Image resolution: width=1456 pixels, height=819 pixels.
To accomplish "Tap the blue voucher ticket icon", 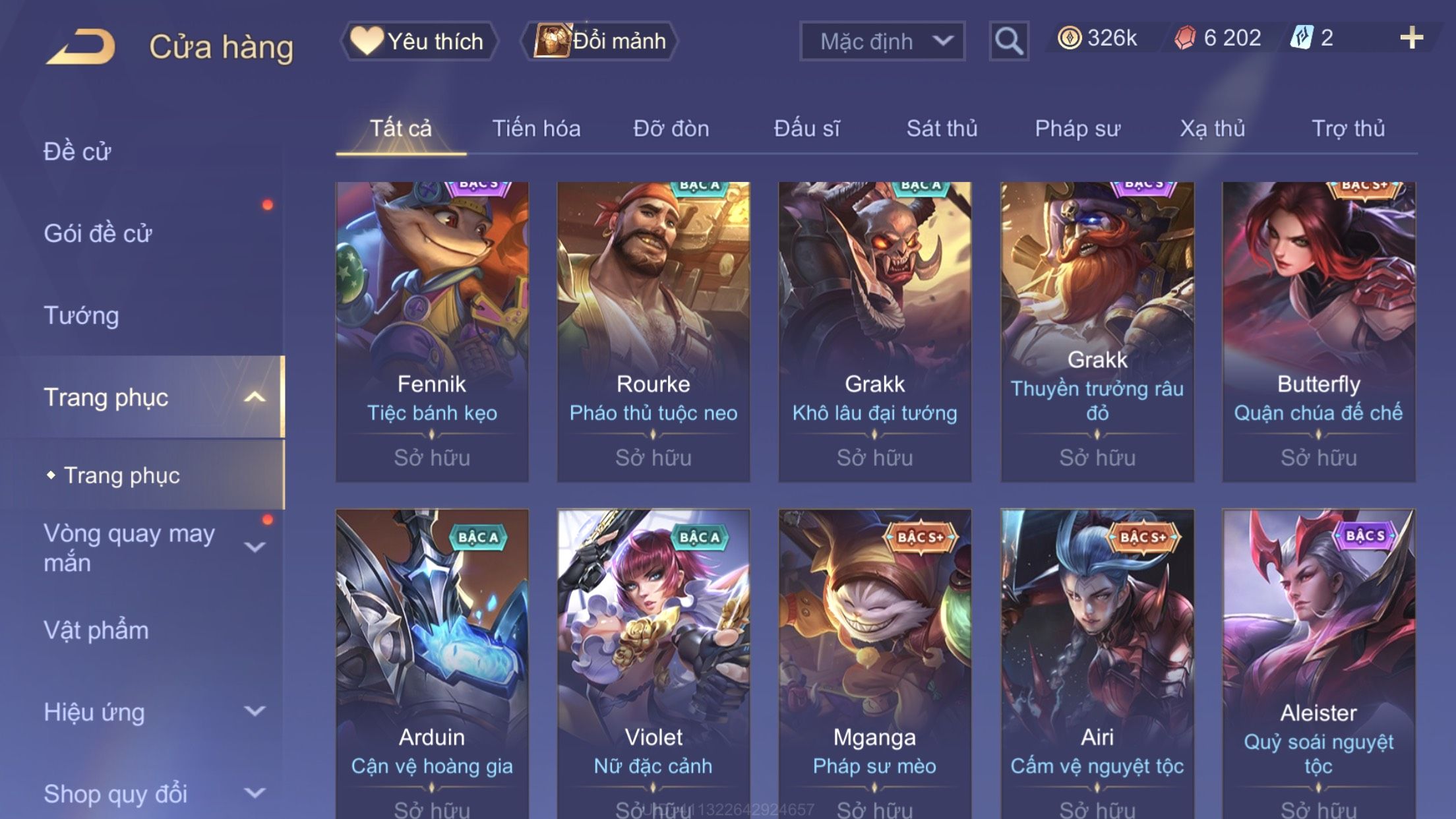I will tap(1302, 38).
